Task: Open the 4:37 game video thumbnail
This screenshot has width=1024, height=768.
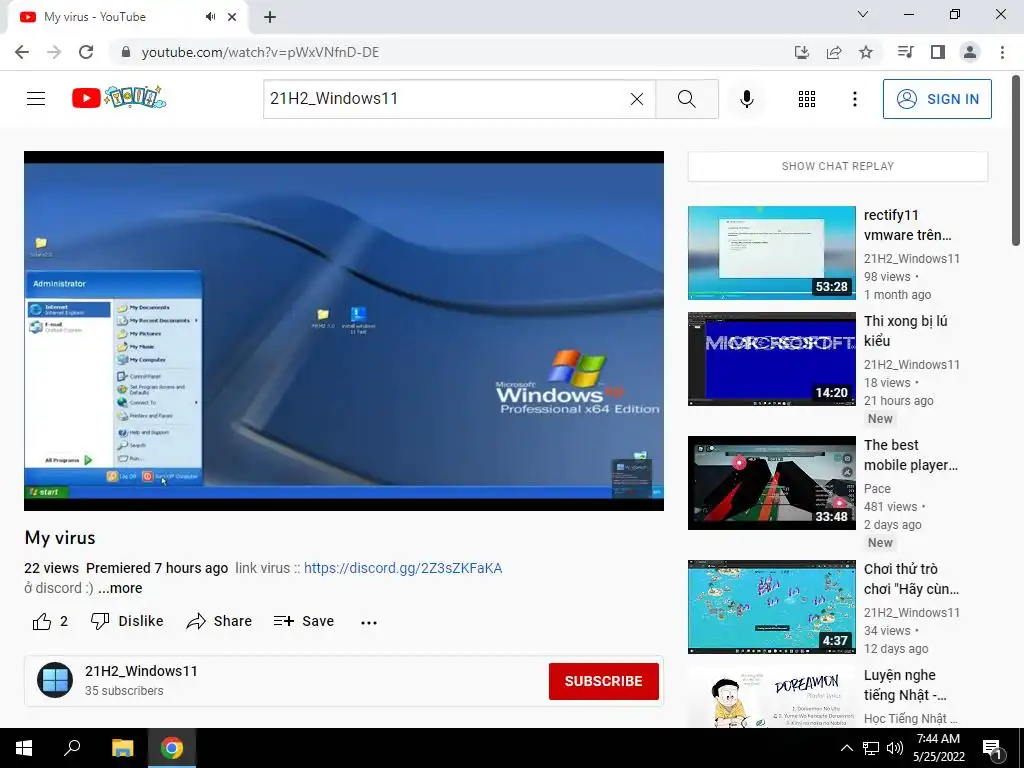Action: tap(771, 607)
